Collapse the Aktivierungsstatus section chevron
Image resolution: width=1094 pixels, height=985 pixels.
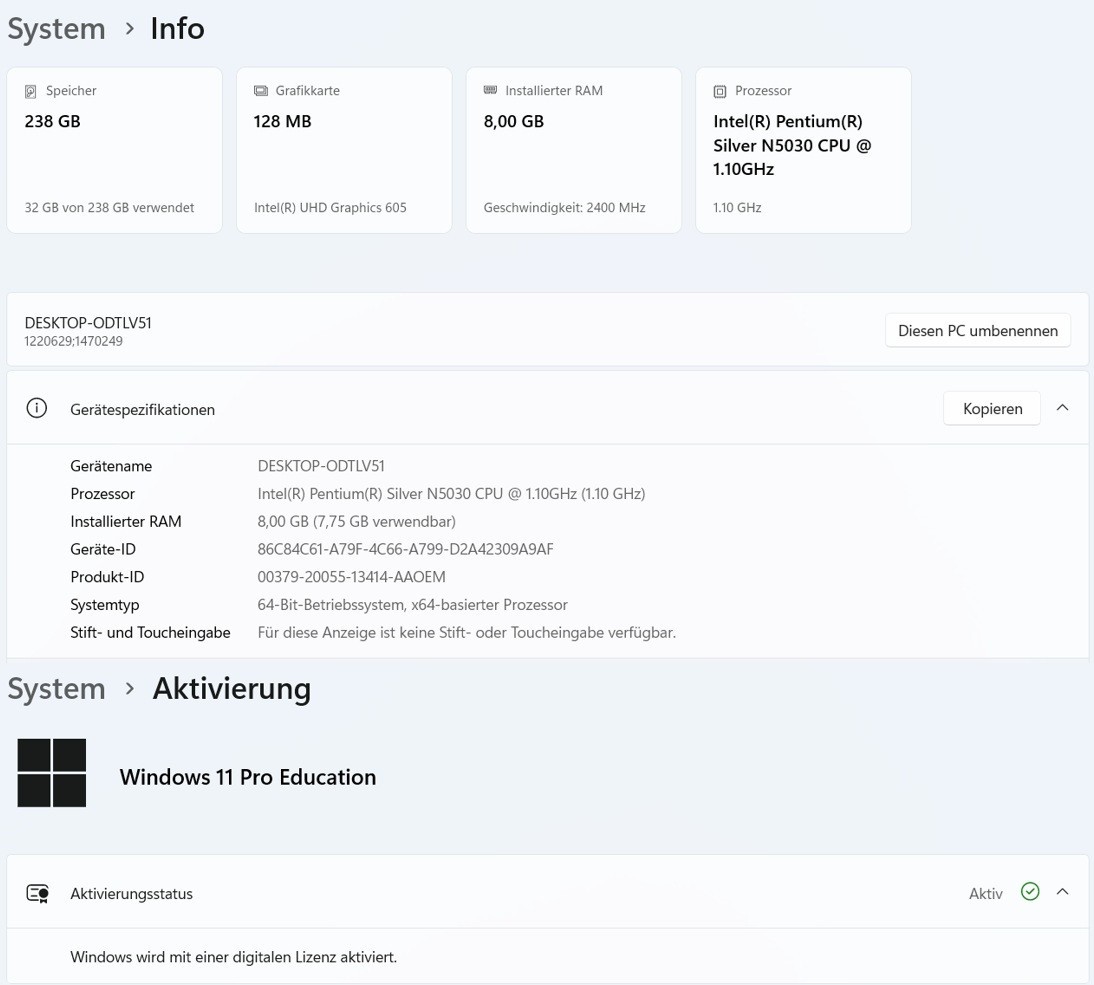click(x=1063, y=892)
